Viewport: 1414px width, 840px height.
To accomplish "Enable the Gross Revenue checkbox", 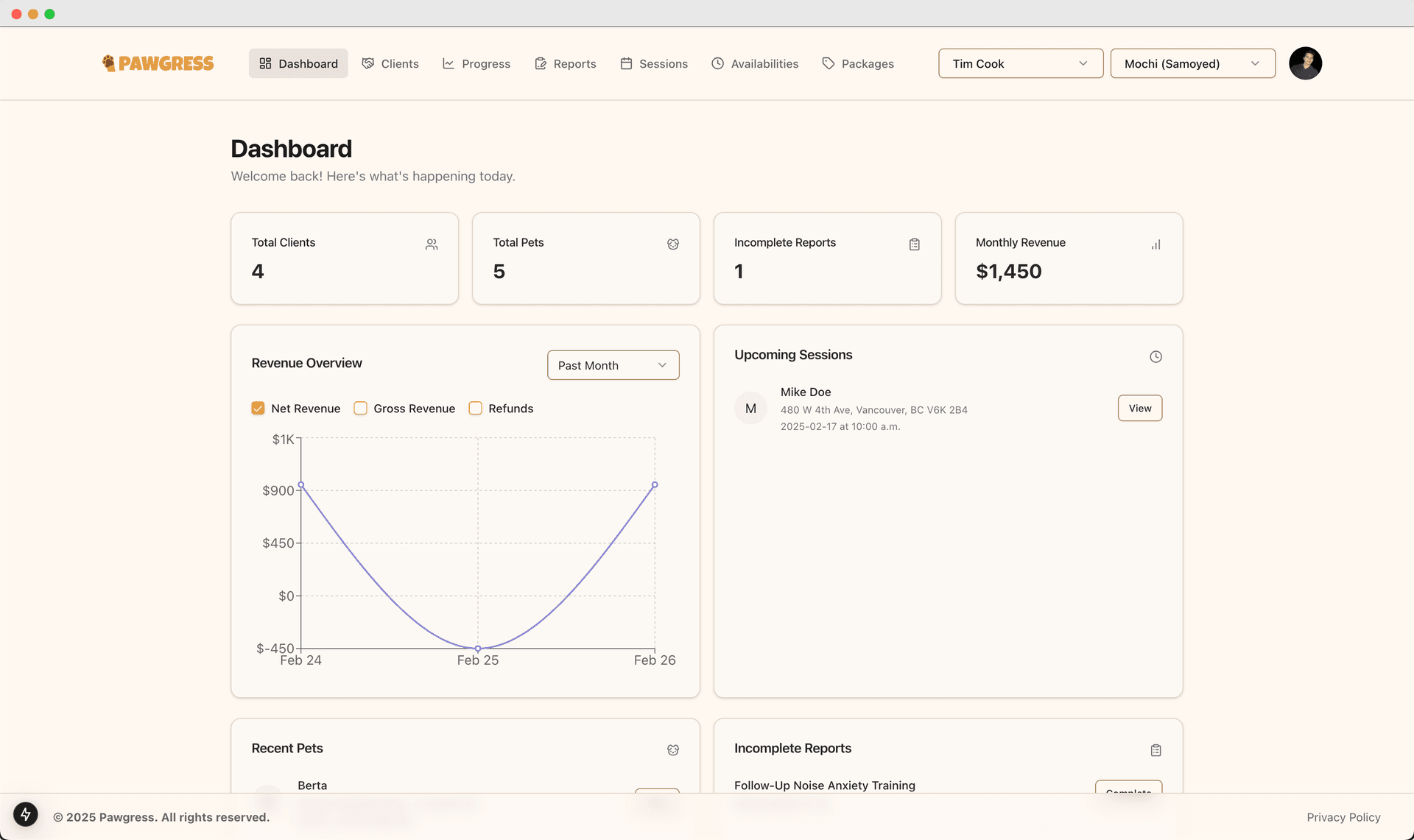I will [x=360, y=408].
